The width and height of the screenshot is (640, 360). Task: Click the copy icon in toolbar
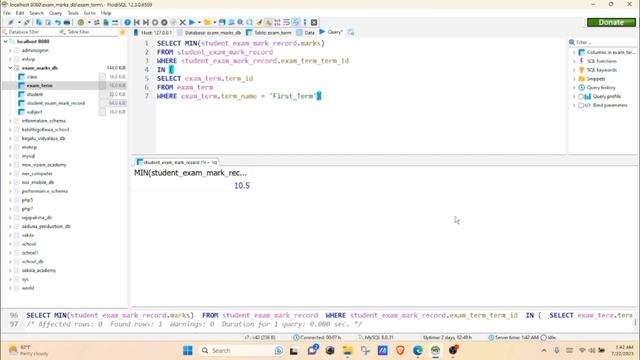[39, 22]
